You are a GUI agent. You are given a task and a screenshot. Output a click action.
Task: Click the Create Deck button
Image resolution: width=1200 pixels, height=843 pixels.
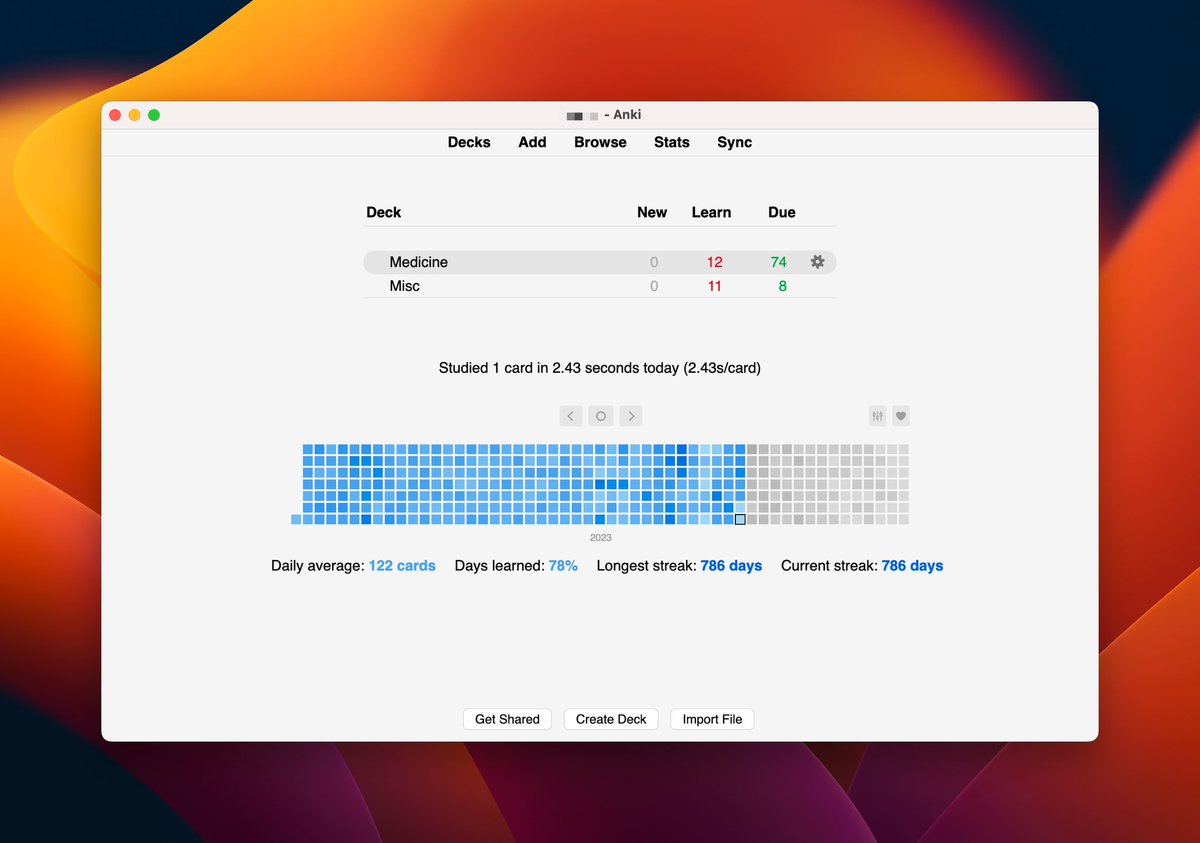point(611,719)
